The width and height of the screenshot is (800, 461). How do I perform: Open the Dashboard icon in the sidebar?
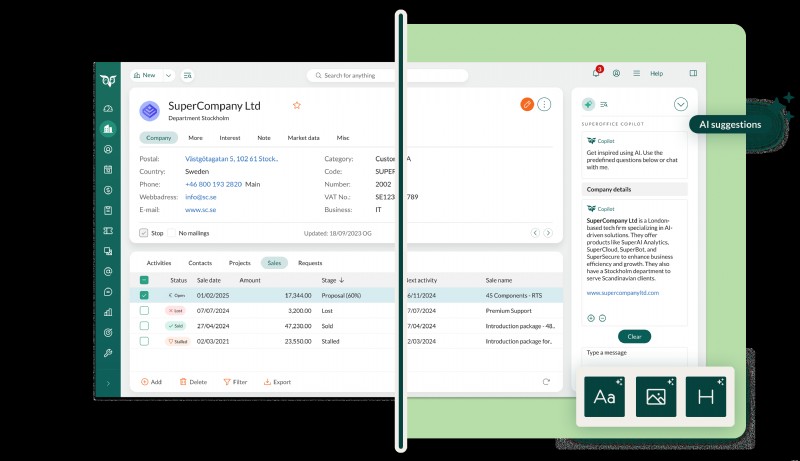click(108, 109)
